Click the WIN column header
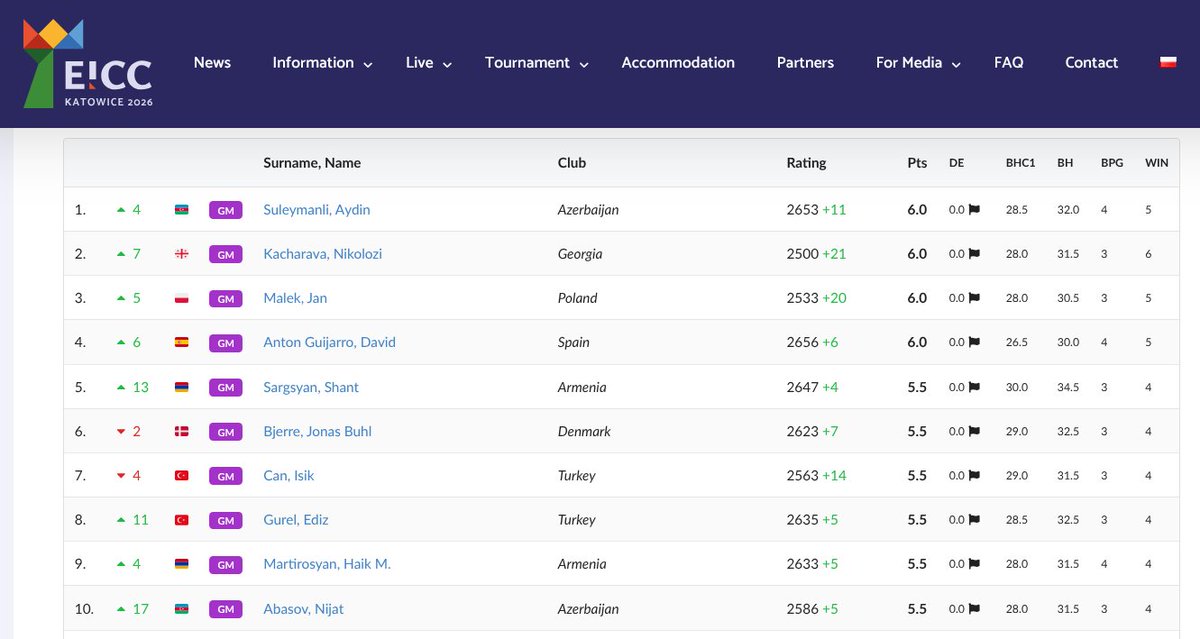This screenshot has width=1200, height=639. (x=1156, y=163)
